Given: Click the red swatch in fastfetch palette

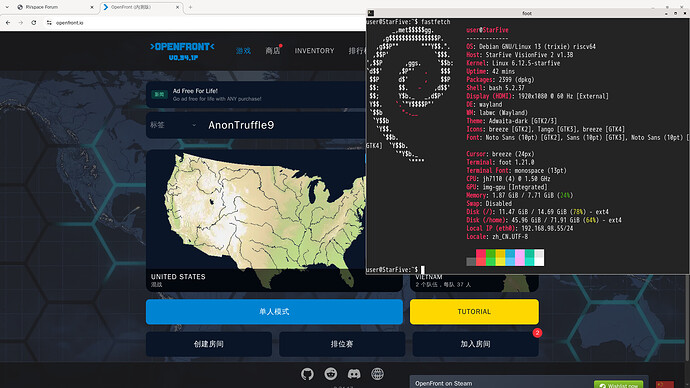Looking at the screenshot, I should (481, 257).
